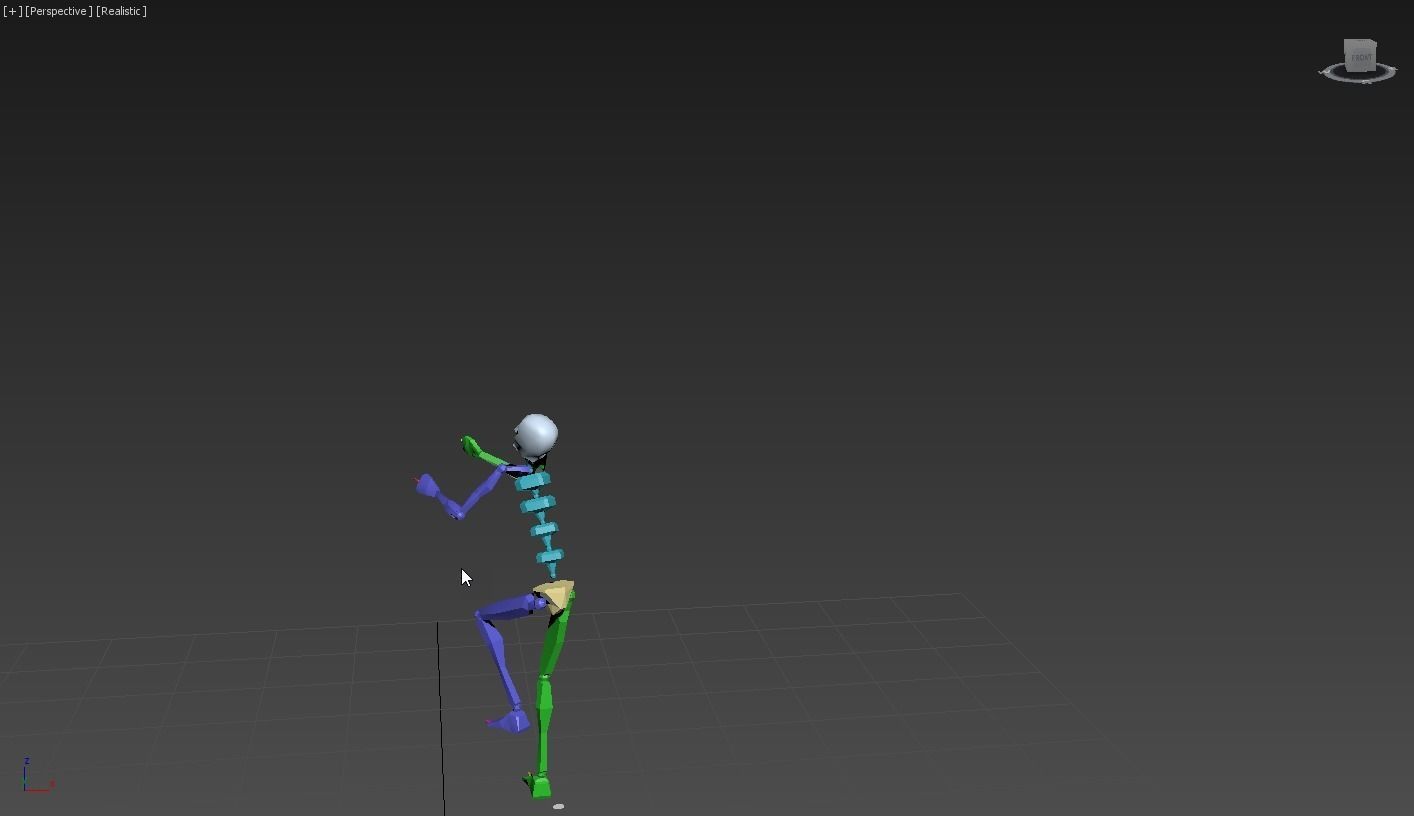
Task: Open the Perspective point-of-view label menu
Action: coord(57,11)
